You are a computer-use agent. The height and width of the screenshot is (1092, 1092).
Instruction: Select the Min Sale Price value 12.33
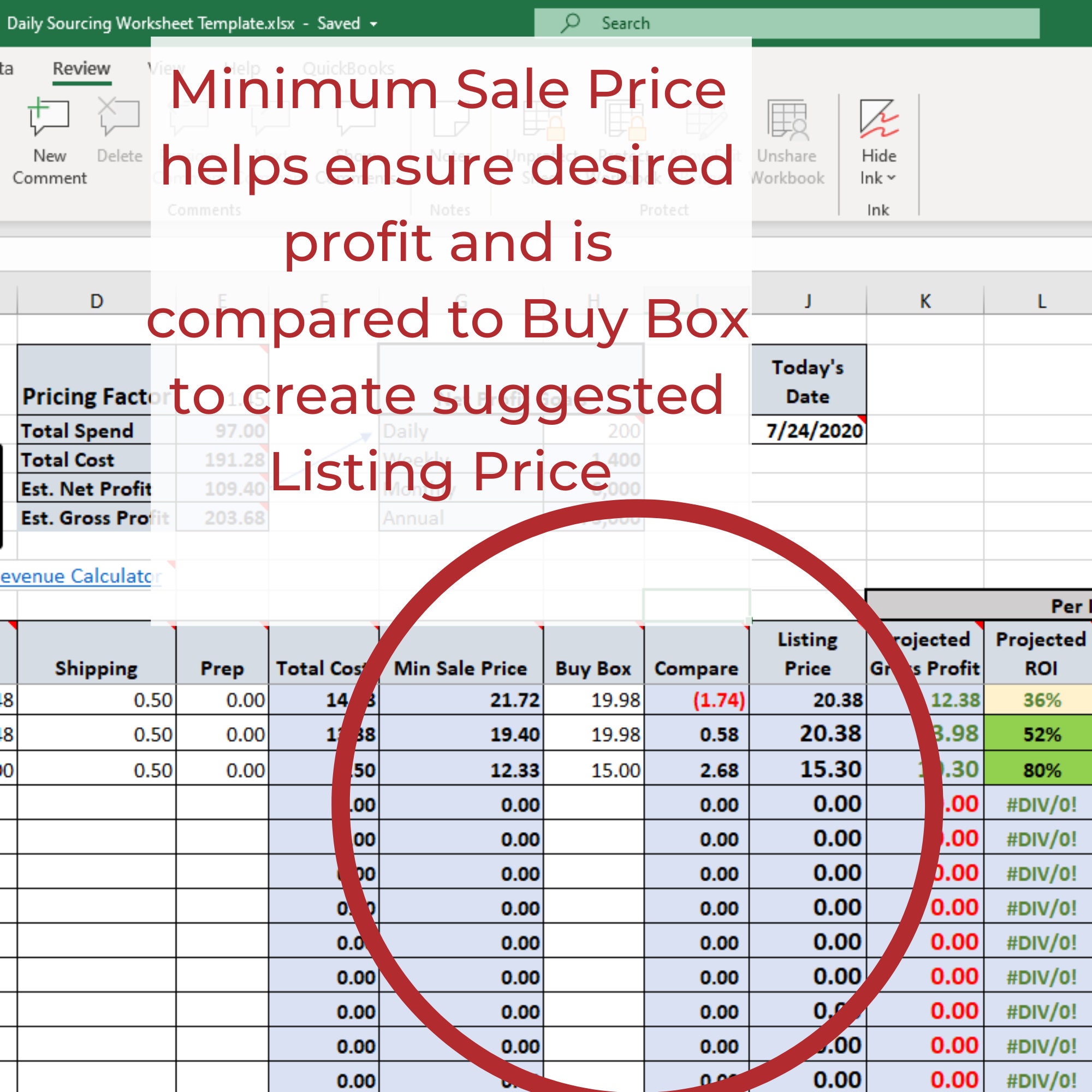[x=461, y=769]
